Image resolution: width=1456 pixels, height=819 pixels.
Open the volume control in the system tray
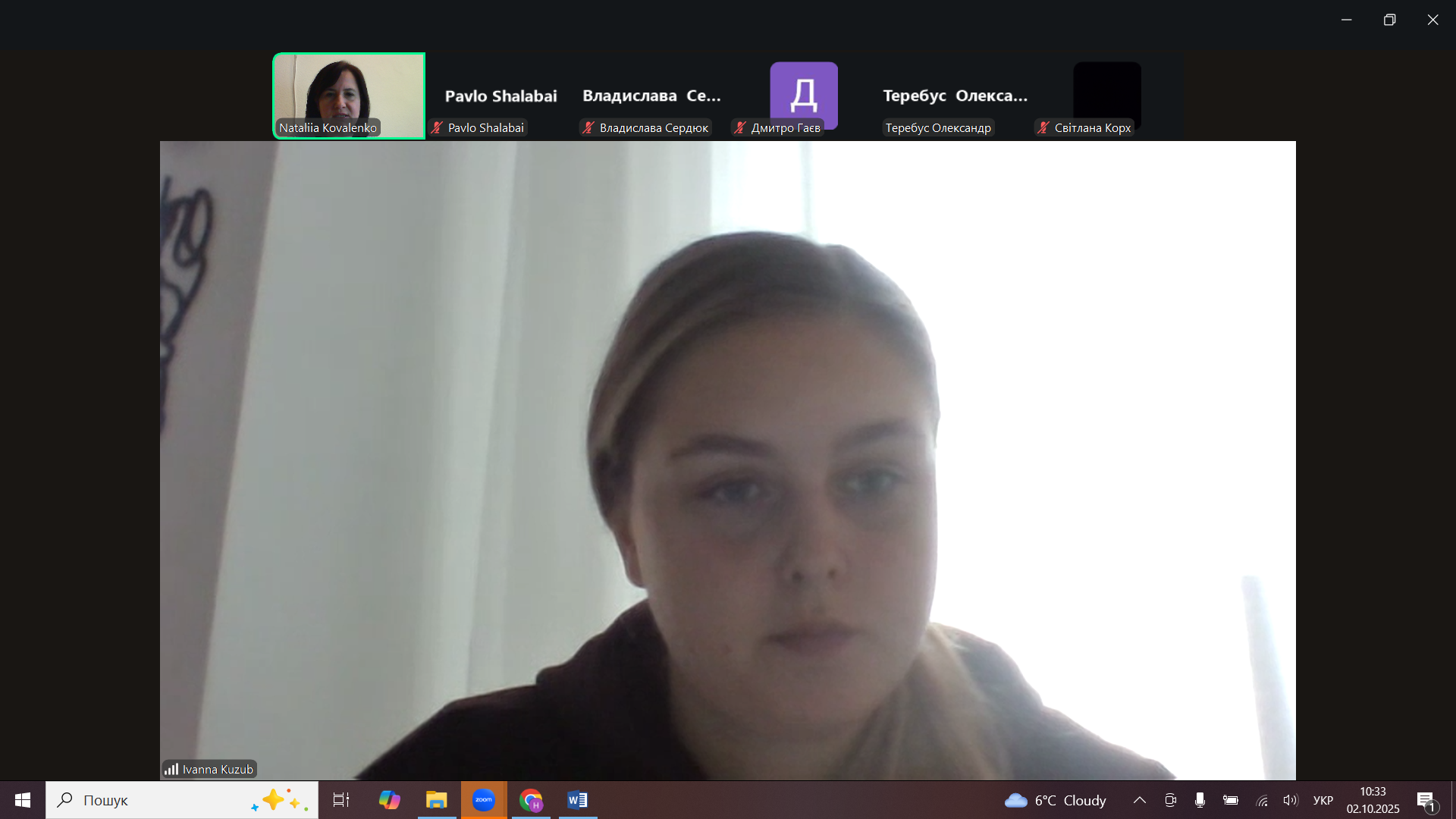[1290, 800]
